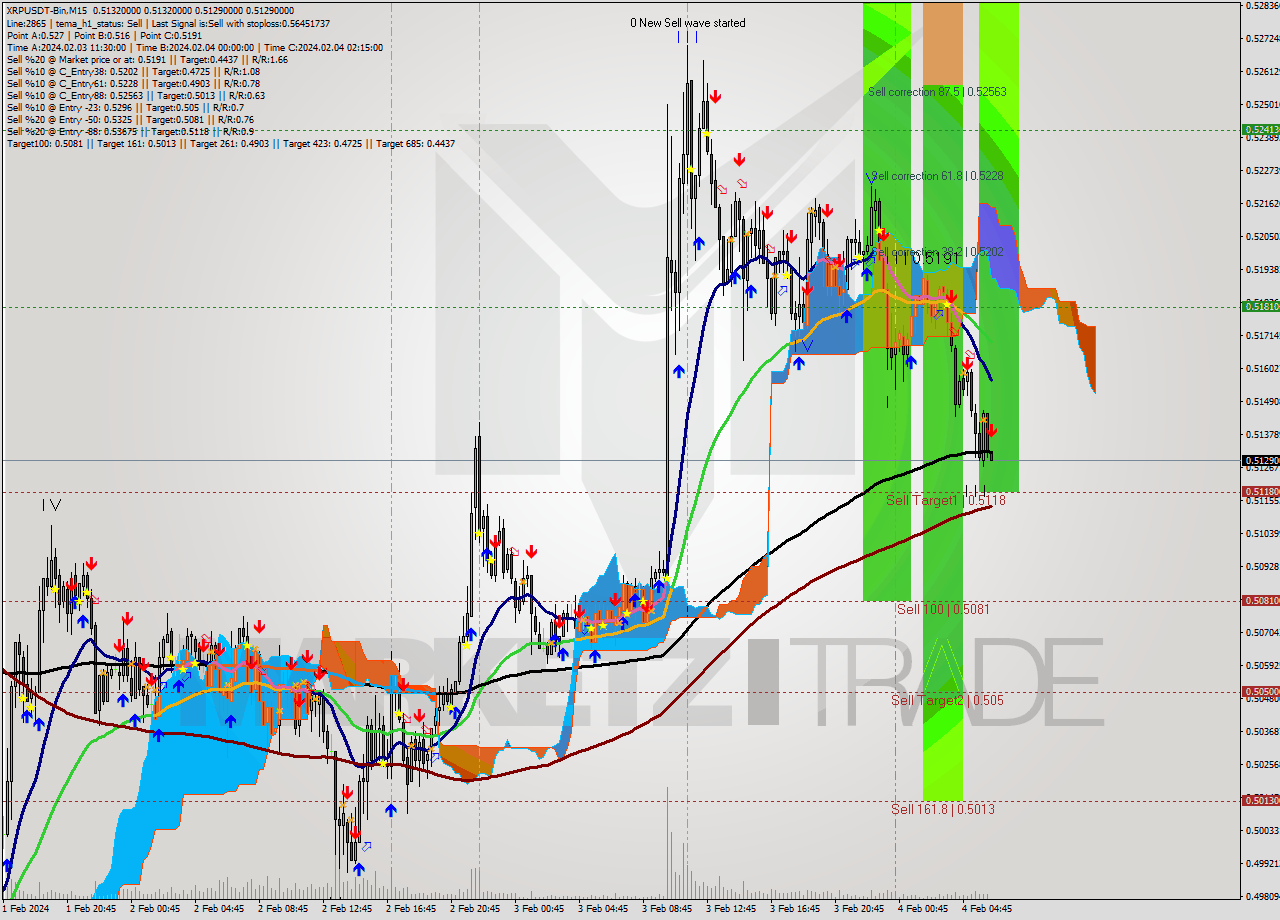Click 'Sell correction 87.5 | 0.52563' label
Image resolution: width=1280 pixels, height=920 pixels.
(x=937, y=91)
